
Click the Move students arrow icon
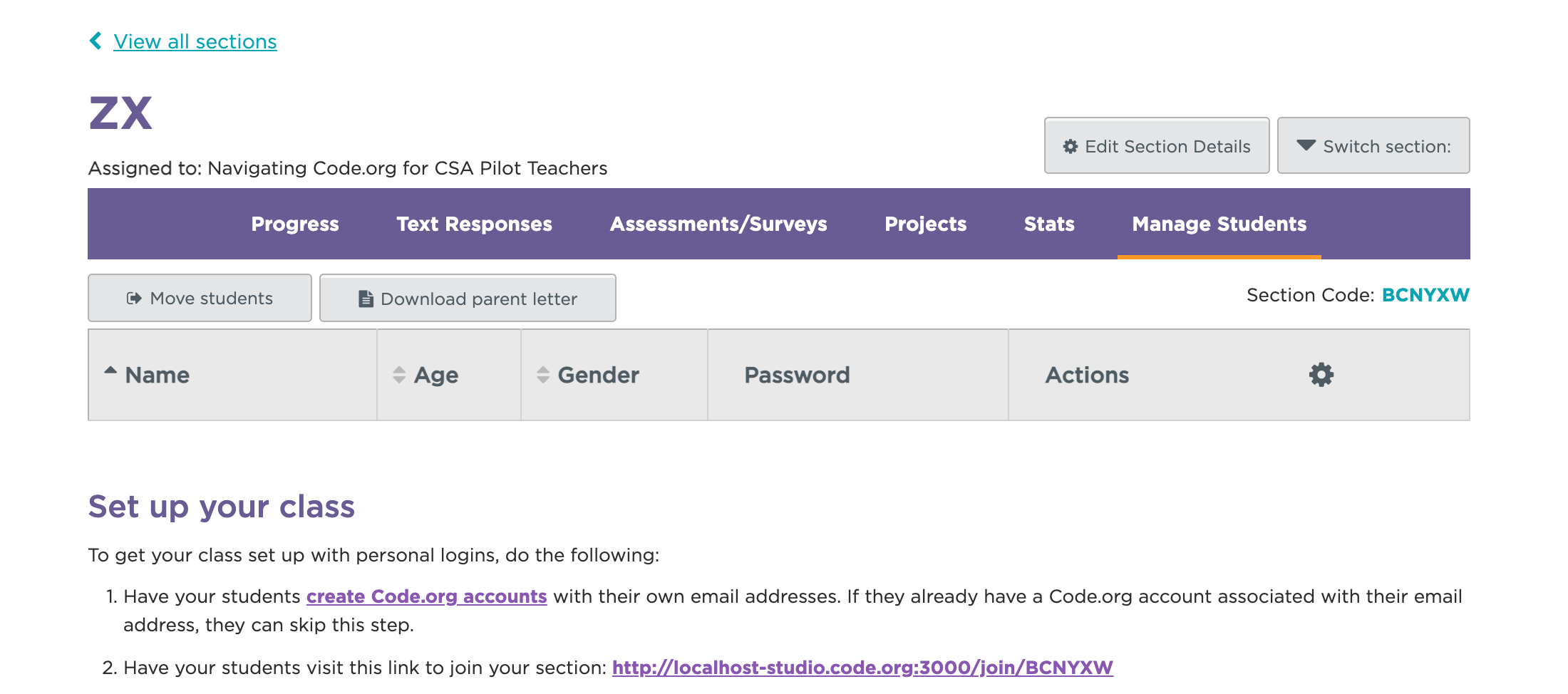tap(134, 299)
